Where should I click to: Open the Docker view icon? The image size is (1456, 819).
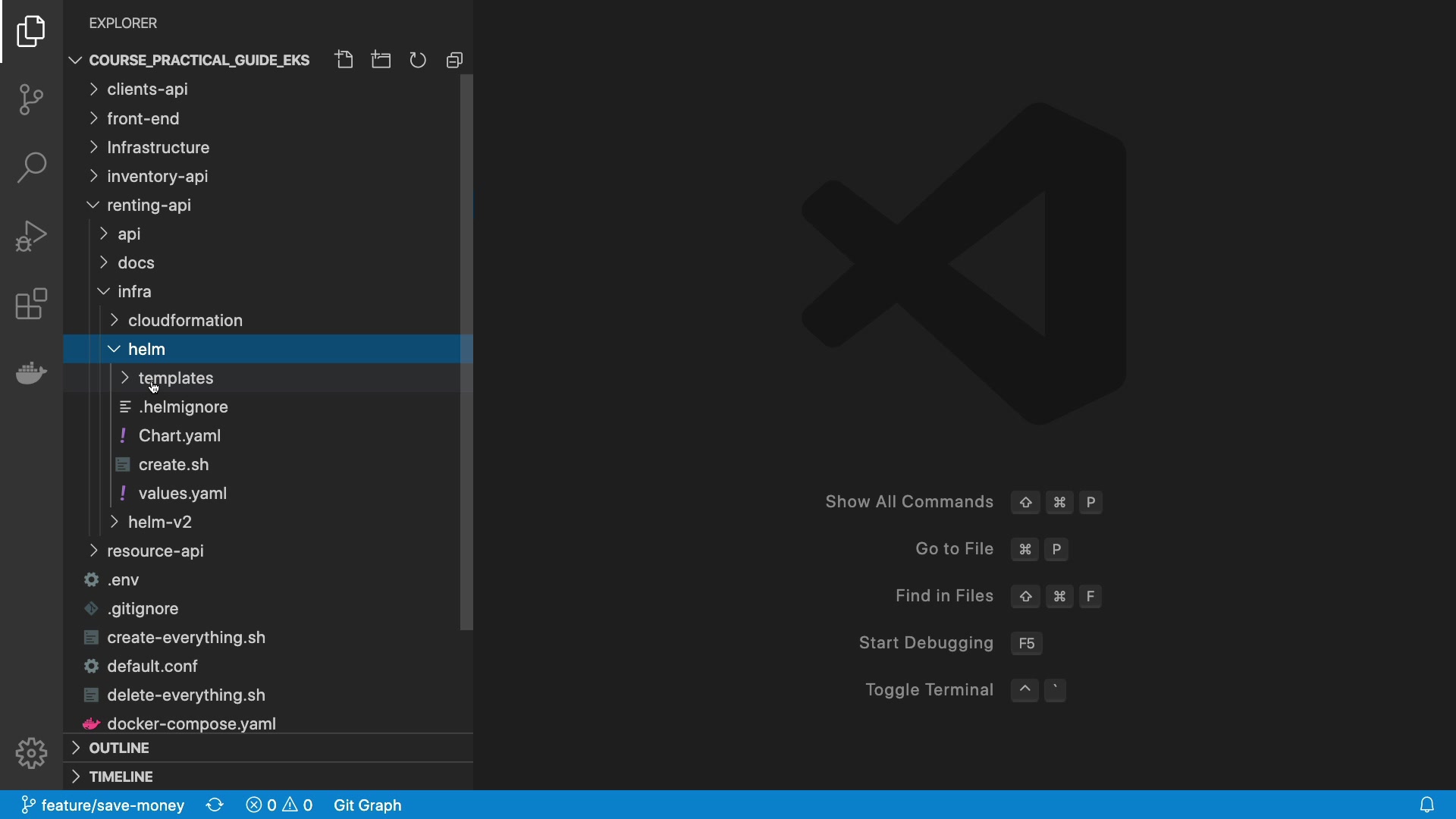click(x=31, y=372)
